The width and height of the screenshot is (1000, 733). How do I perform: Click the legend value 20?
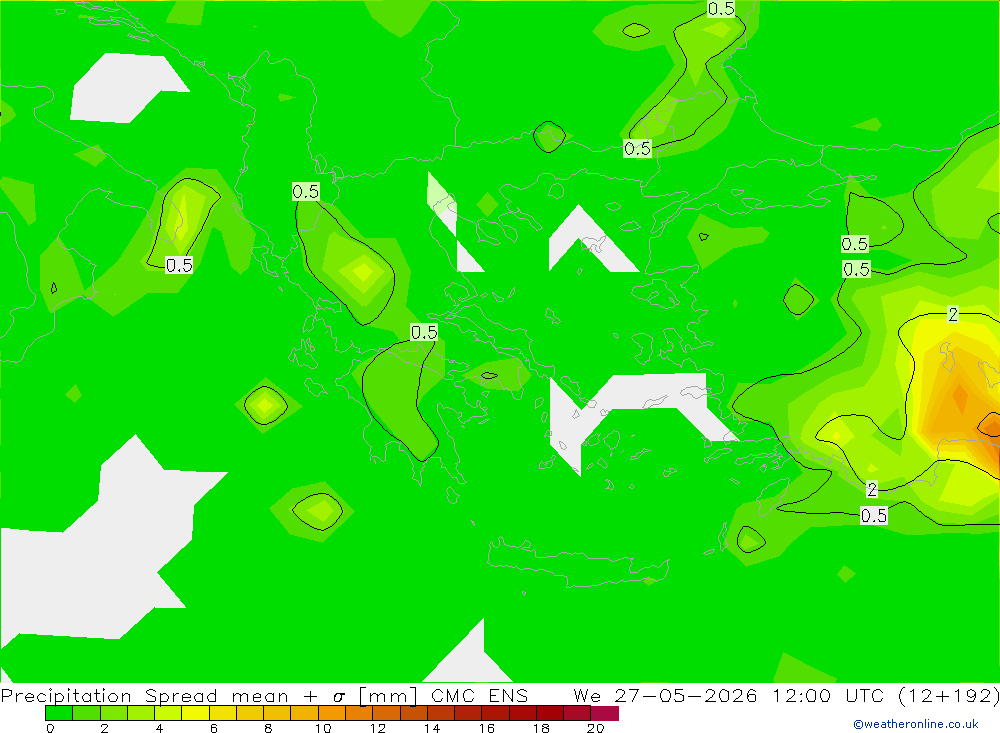click(596, 728)
